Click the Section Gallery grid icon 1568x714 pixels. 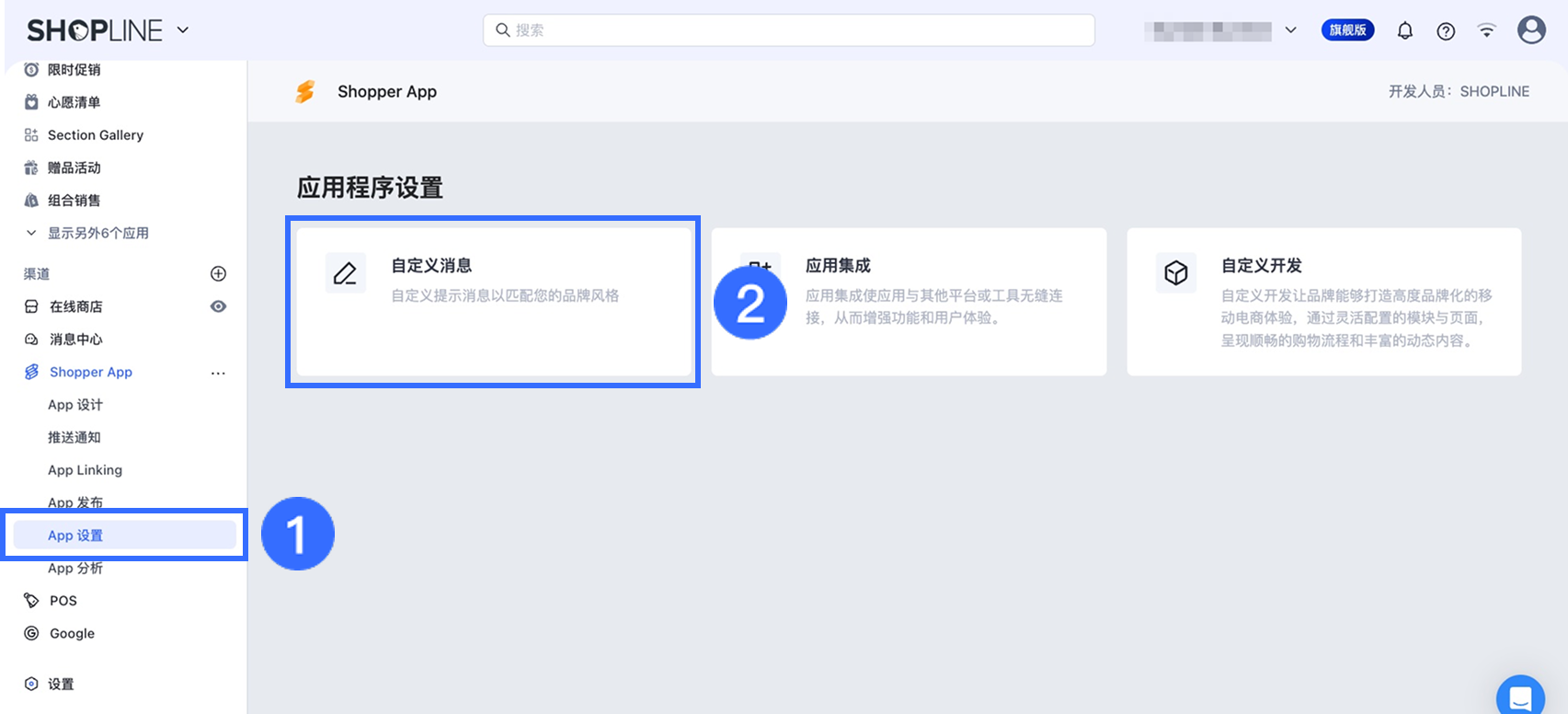(x=31, y=135)
